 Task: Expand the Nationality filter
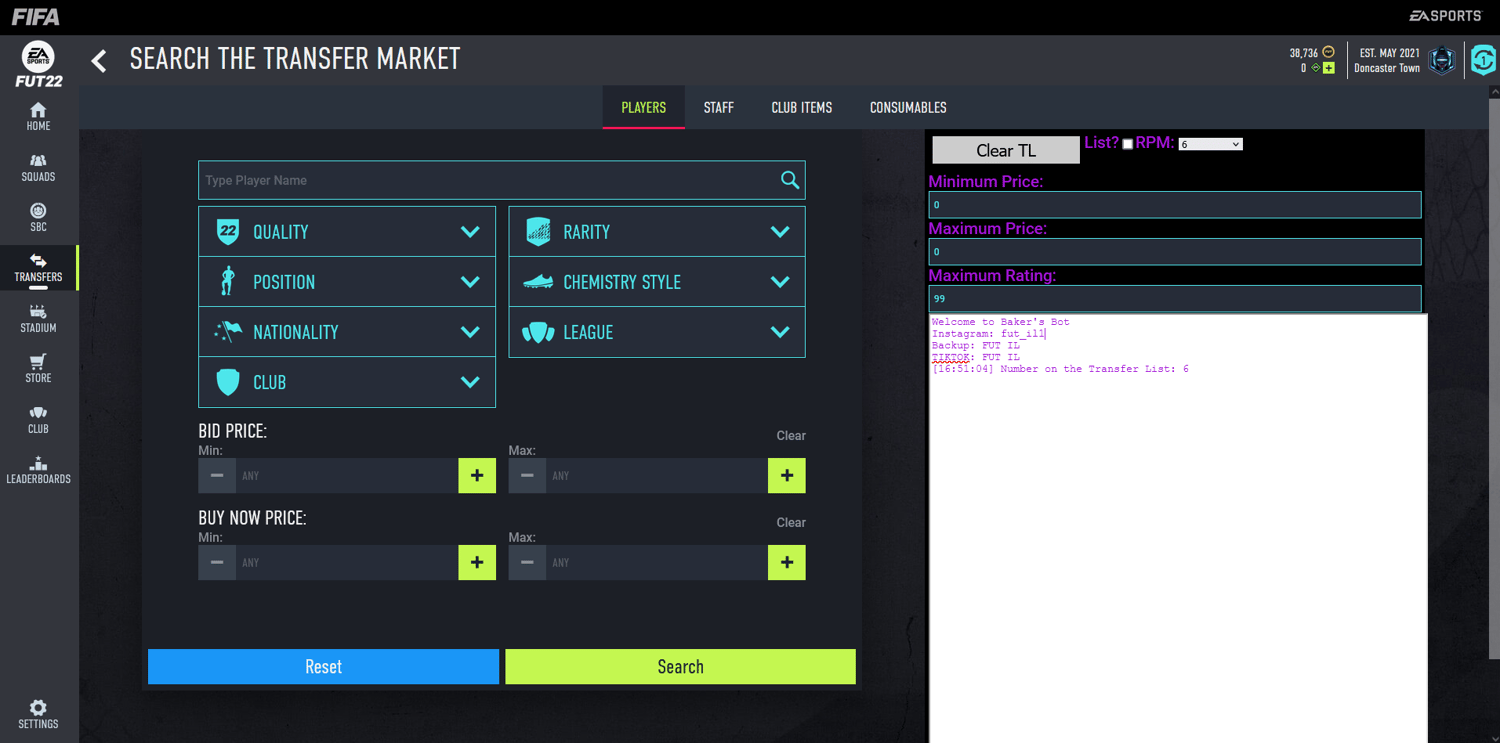pyautogui.click(x=347, y=332)
